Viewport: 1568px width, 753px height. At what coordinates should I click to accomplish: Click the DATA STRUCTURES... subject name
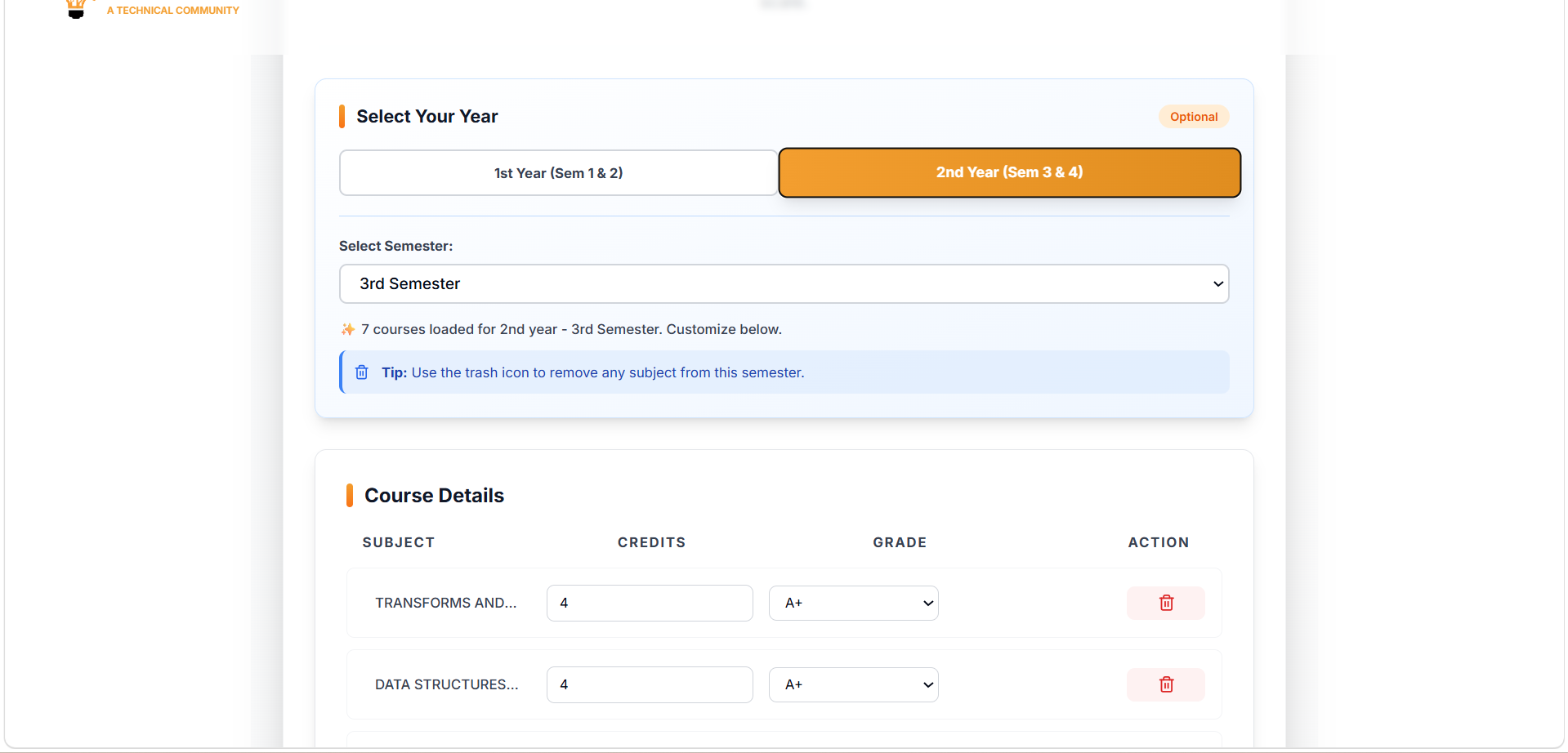pyautogui.click(x=447, y=684)
